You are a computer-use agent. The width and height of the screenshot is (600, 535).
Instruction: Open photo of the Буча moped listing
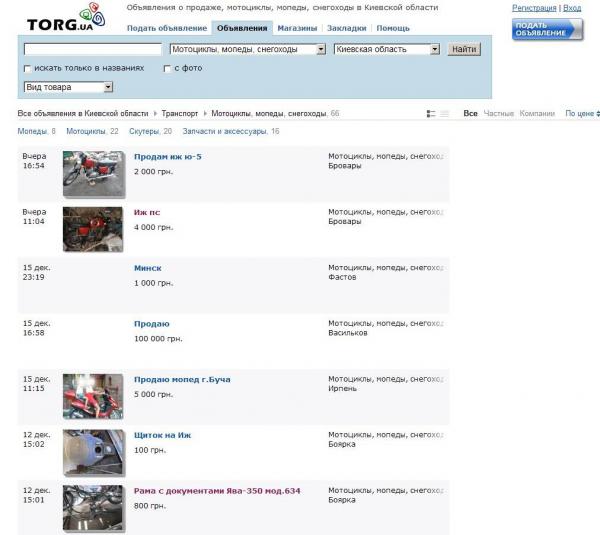coord(92,396)
